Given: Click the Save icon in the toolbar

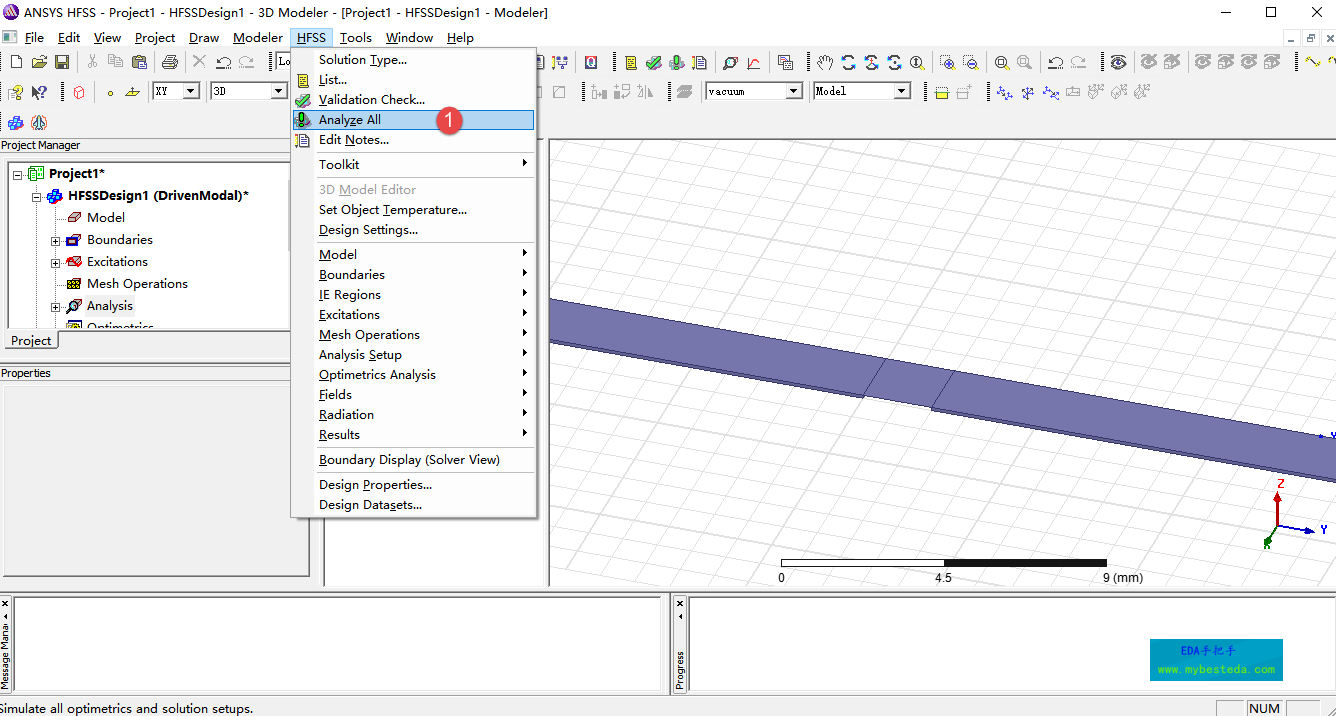Looking at the screenshot, I should coord(62,62).
